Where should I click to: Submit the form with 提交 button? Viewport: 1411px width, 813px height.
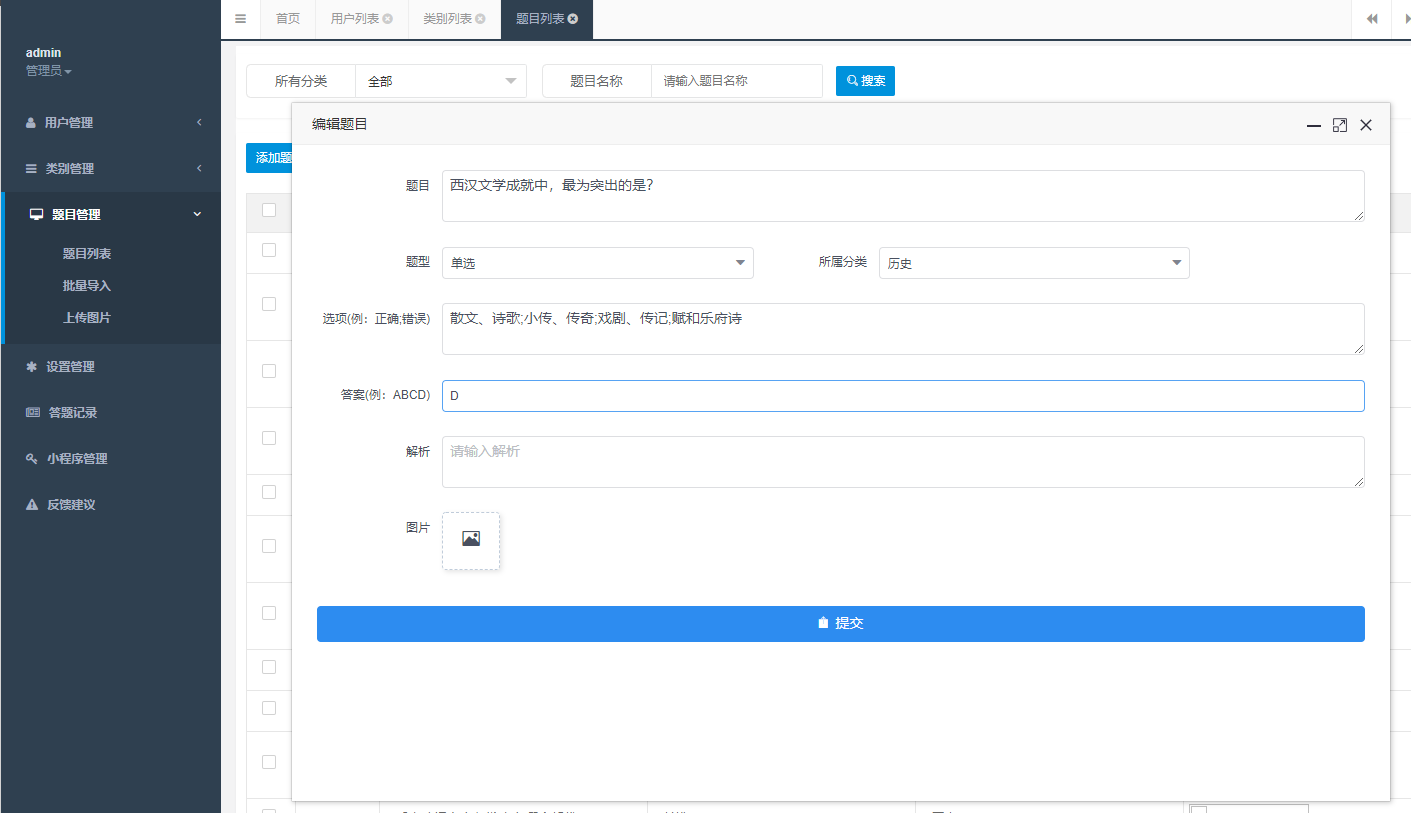(841, 623)
